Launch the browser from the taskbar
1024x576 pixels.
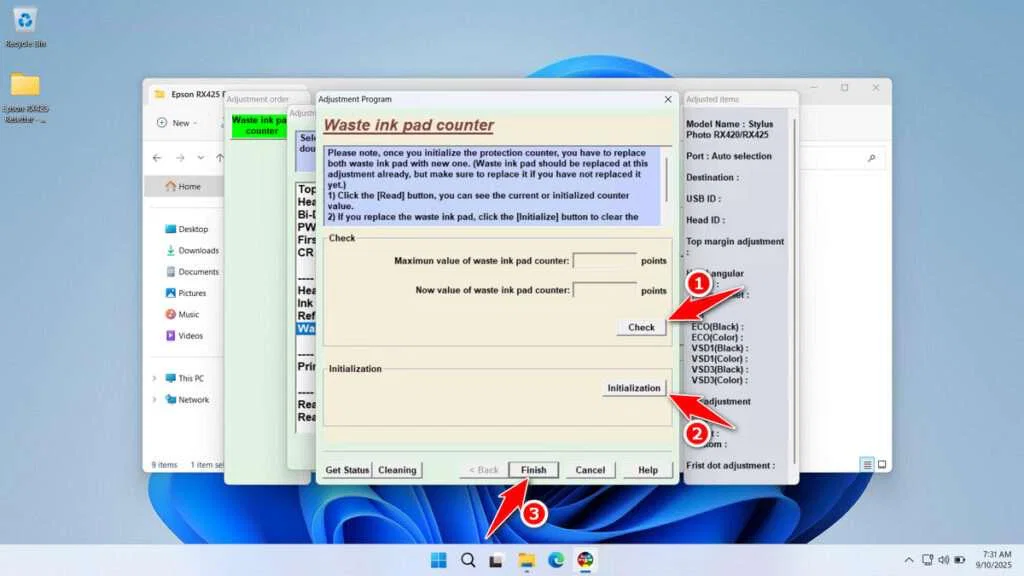click(x=557, y=561)
